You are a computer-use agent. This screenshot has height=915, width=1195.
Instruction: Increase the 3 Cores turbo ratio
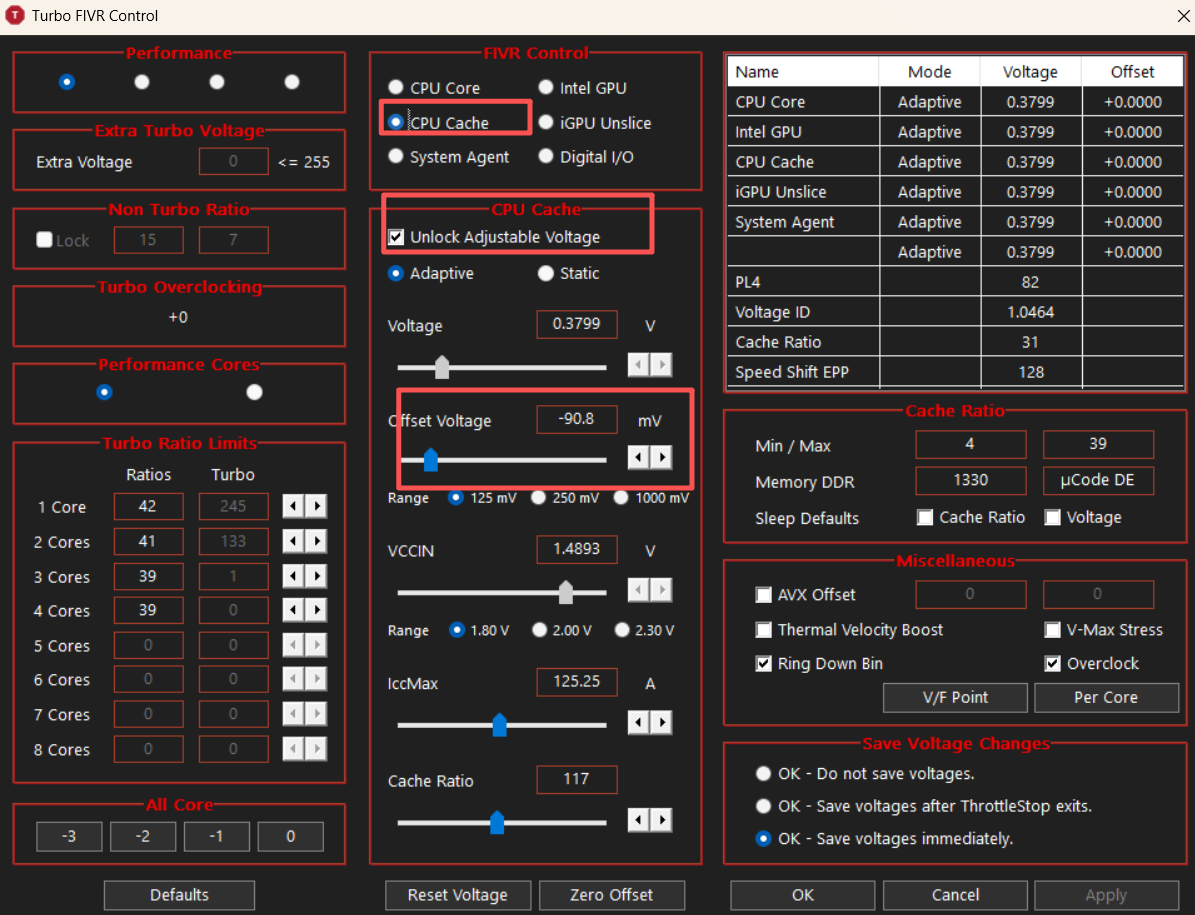316,576
